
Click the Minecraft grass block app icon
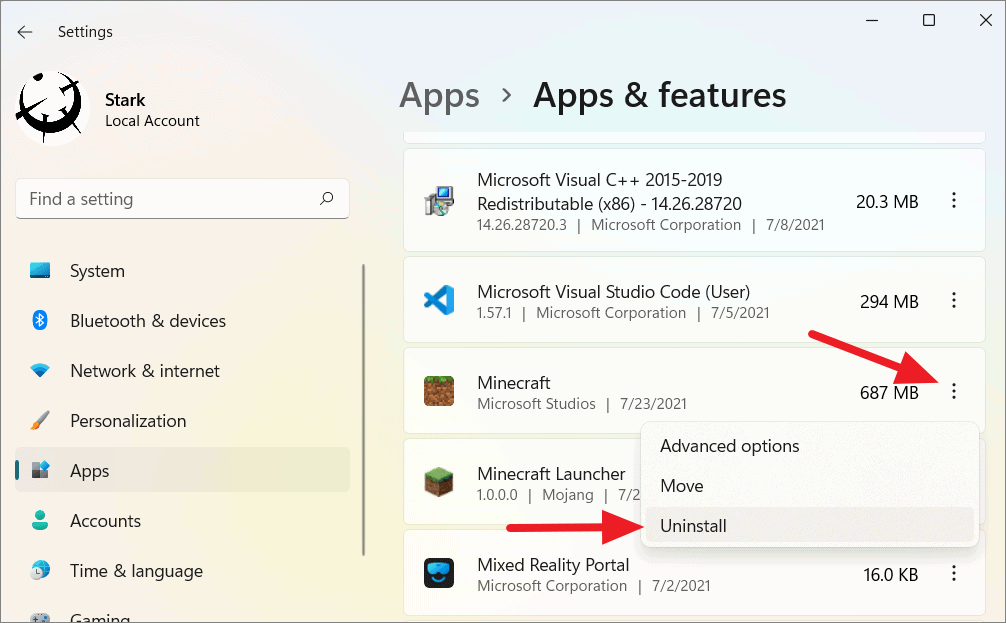440,391
